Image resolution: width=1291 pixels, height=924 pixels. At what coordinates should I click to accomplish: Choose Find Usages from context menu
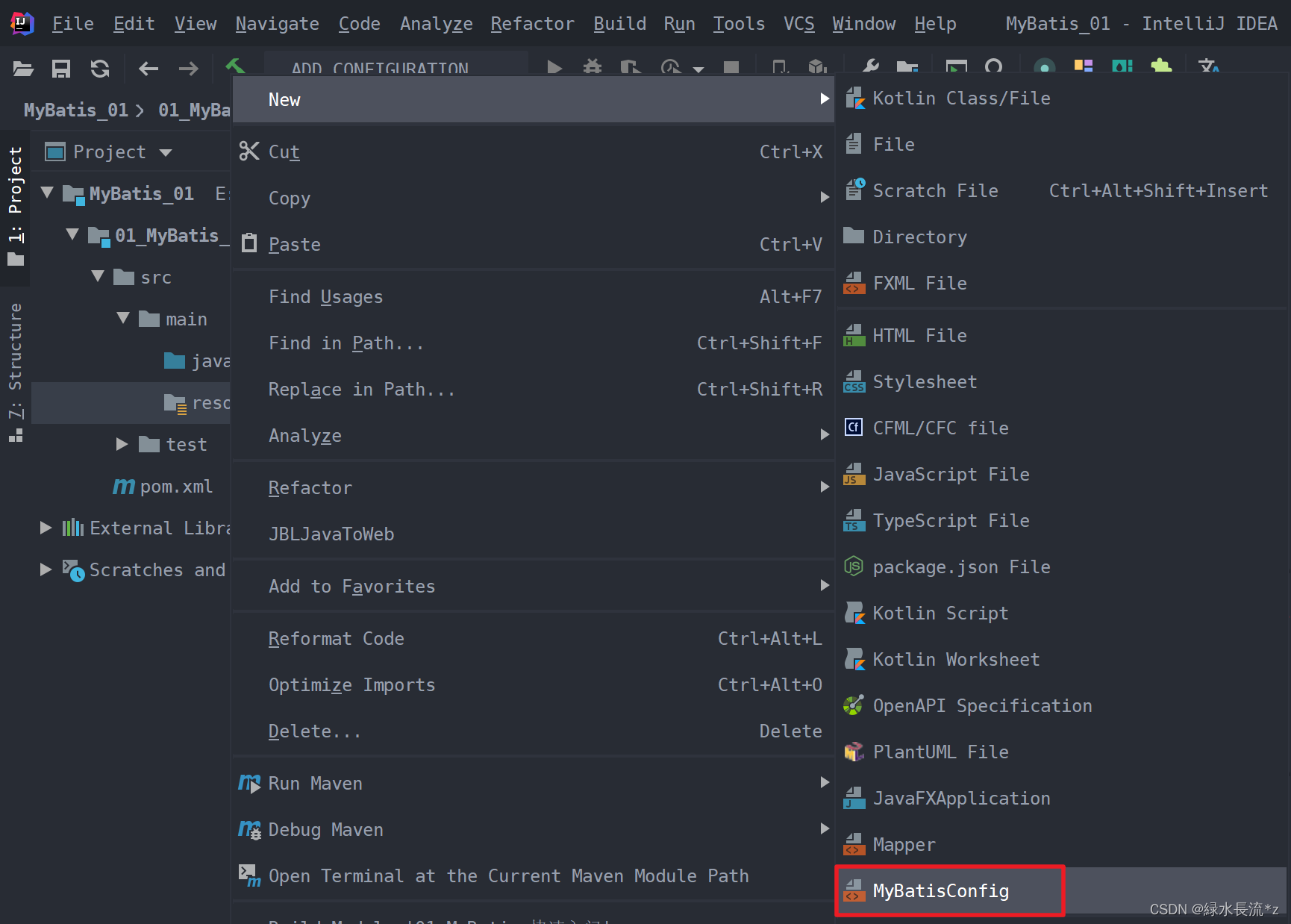coord(533,296)
